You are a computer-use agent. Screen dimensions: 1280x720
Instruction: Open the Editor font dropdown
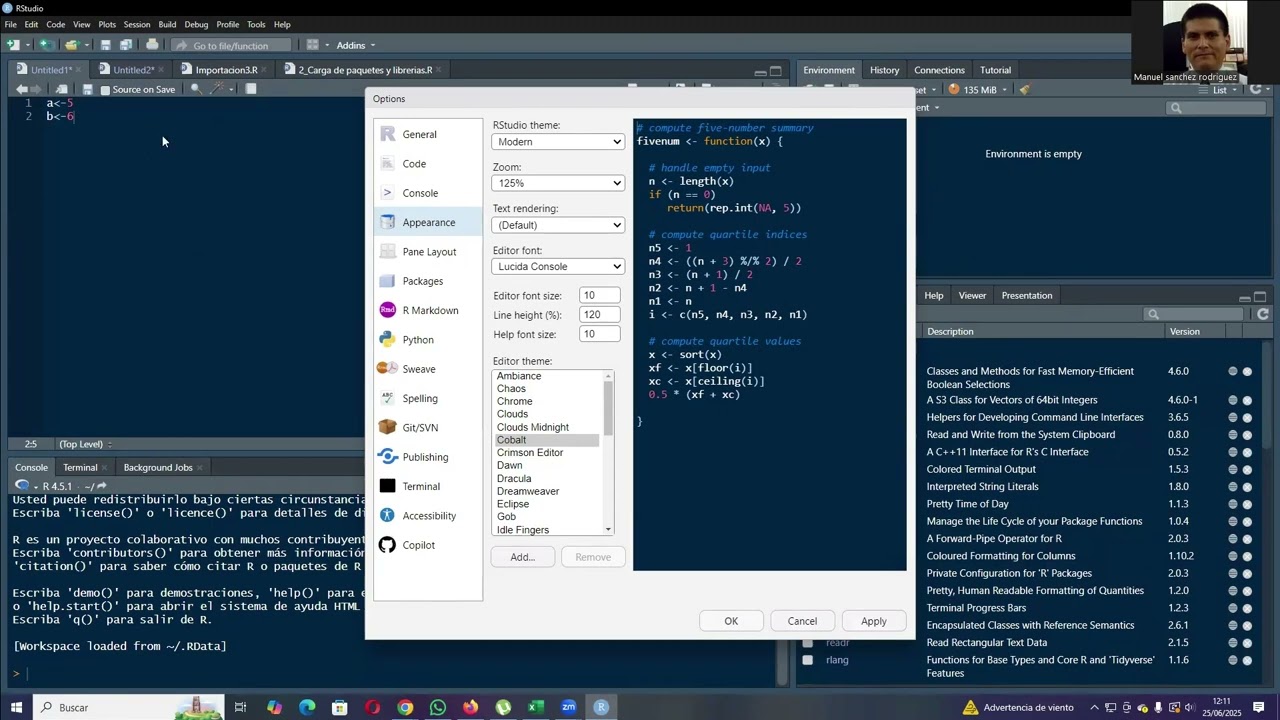point(558,266)
